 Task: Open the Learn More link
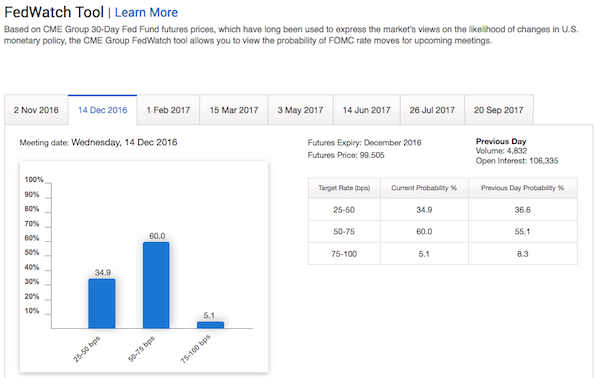point(146,12)
